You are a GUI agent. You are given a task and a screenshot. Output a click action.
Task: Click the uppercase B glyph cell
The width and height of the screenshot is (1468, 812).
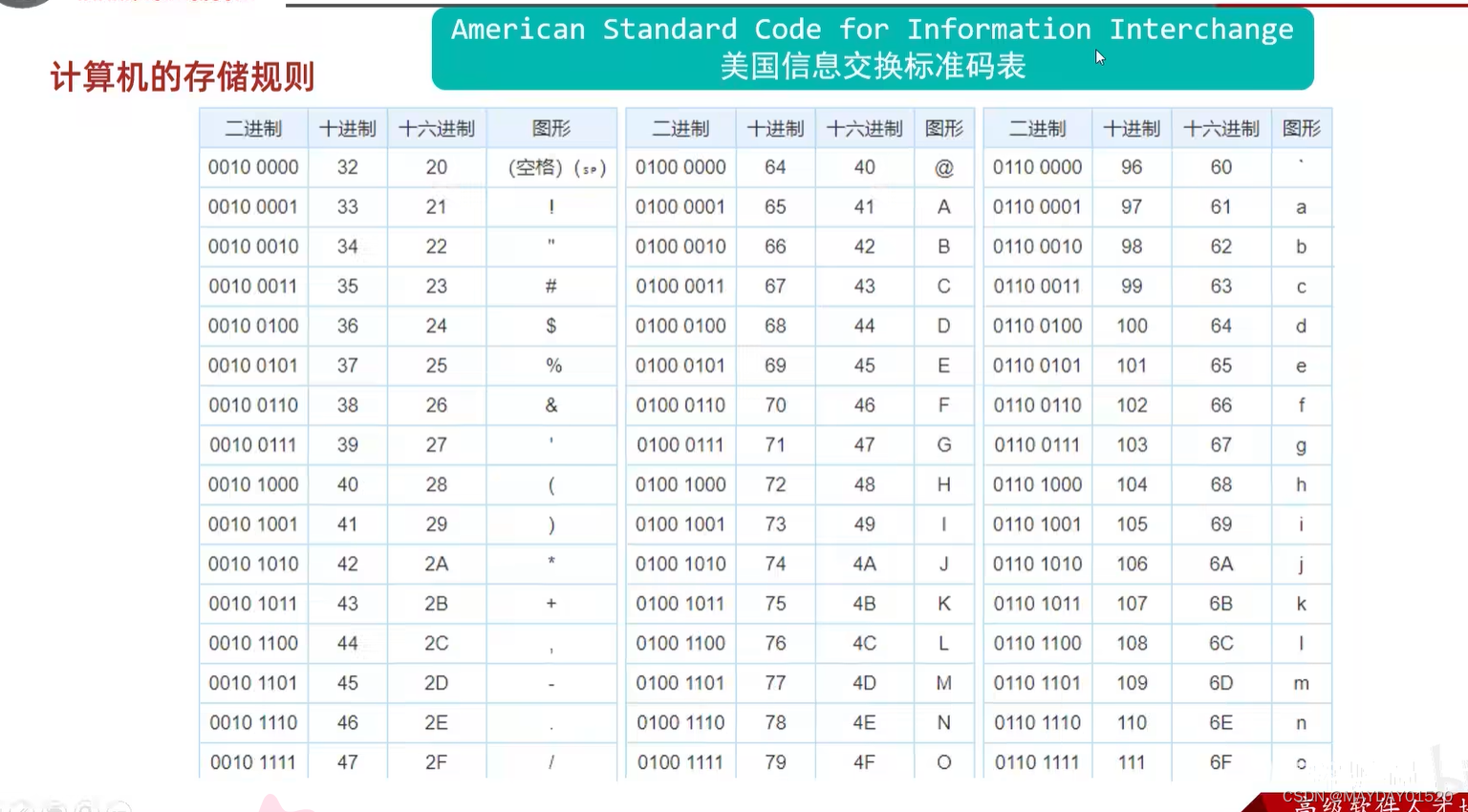pos(944,246)
